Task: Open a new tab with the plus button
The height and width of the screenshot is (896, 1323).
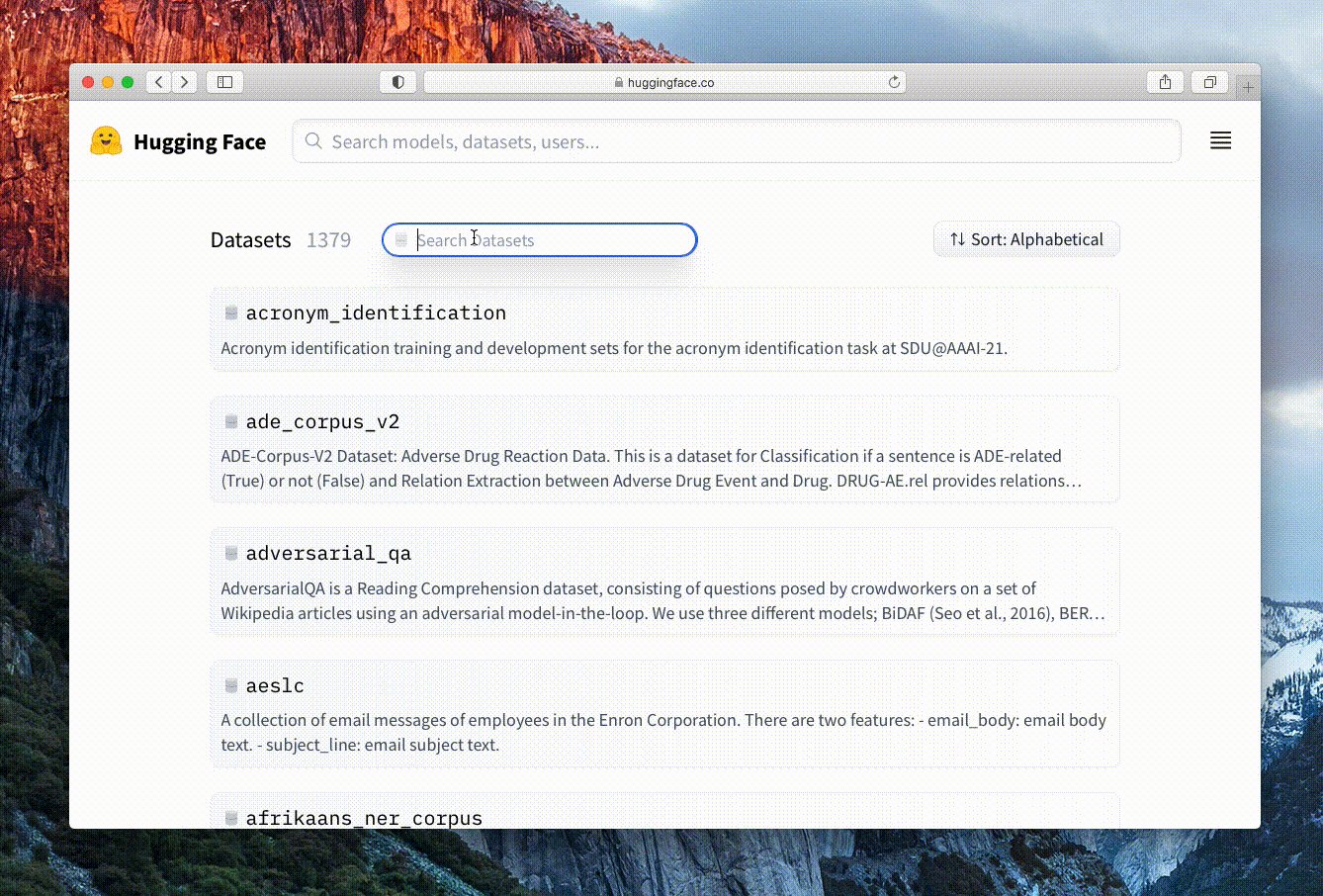Action: pos(1248,86)
